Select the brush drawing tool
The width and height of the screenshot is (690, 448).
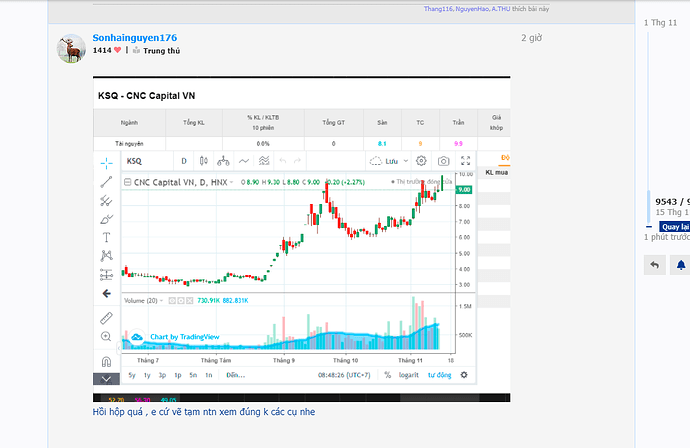pyautogui.click(x=106, y=219)
